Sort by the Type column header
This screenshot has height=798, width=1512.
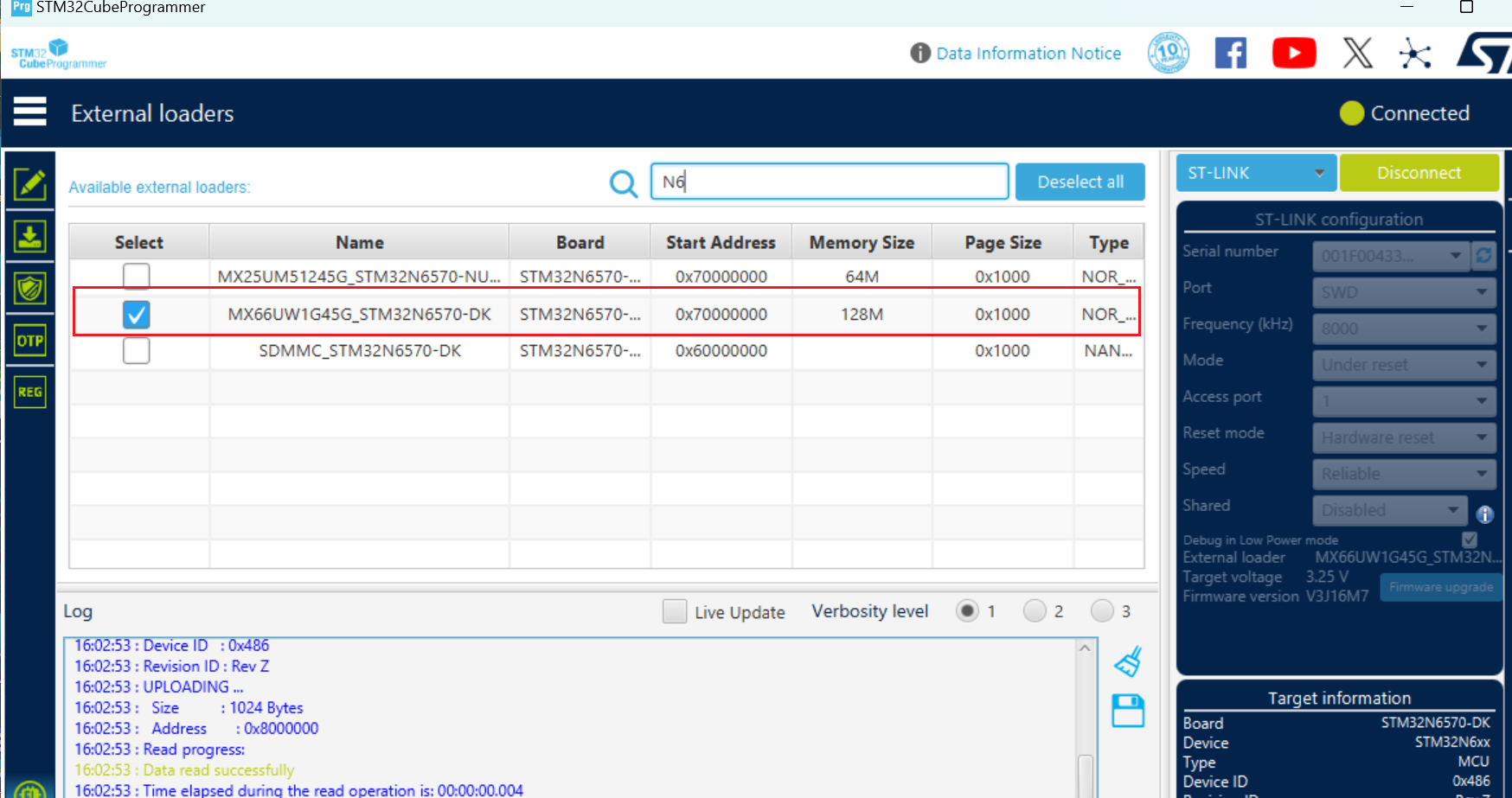(1109, 242)
